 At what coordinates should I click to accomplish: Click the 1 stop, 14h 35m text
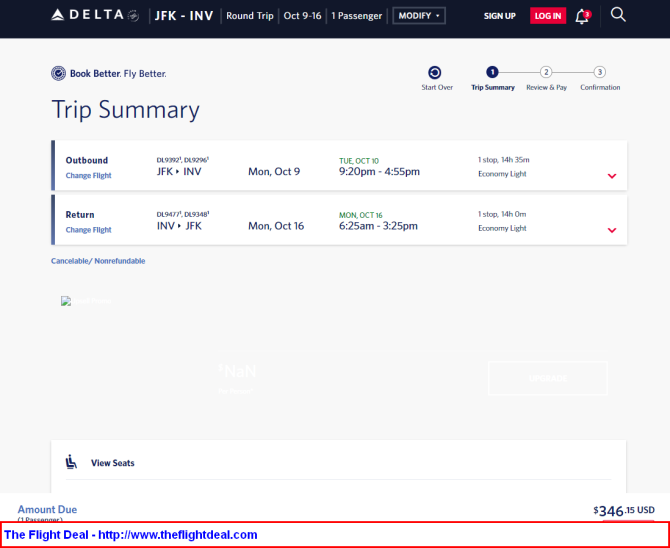tap(503, 160)
